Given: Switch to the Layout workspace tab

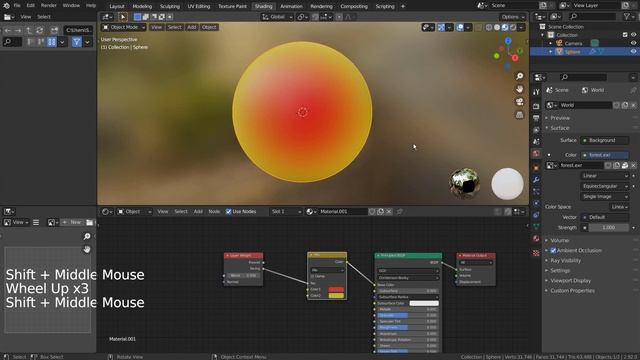Looking at the screenshot, I should tap(117, 6).
